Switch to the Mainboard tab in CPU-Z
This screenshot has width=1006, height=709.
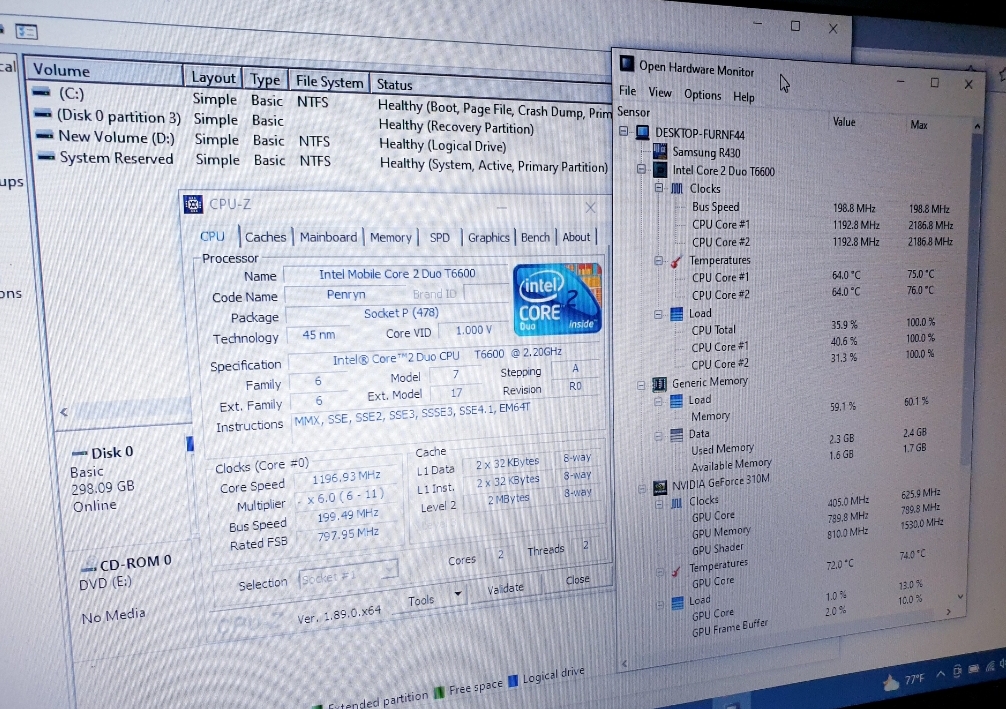click(x=328, y=237)
